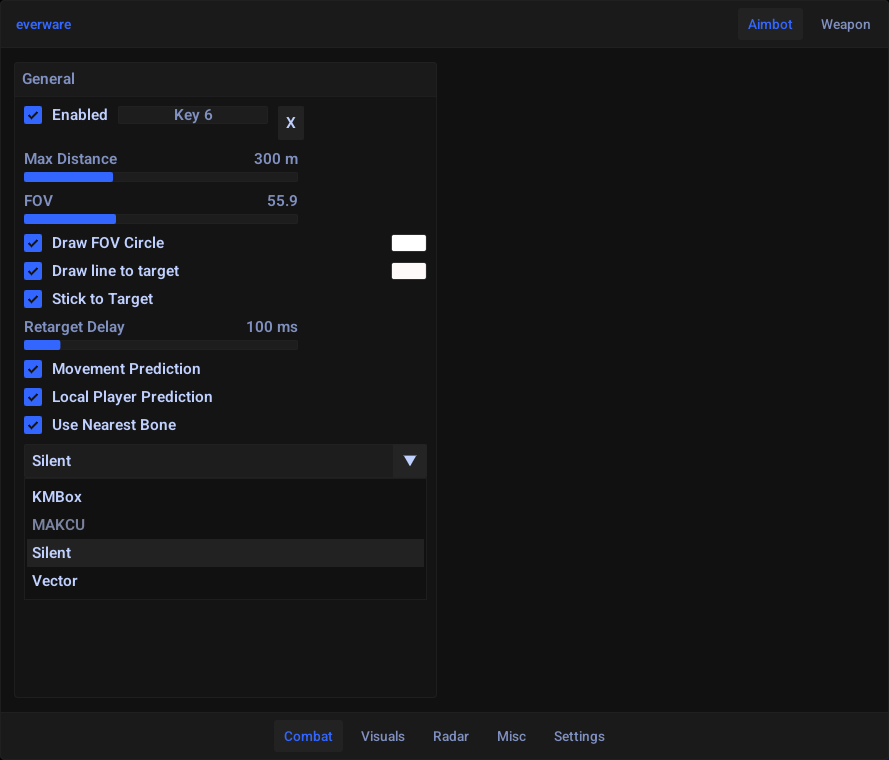Open the Visuals tab
889x760 pixels.
[383, 736]
